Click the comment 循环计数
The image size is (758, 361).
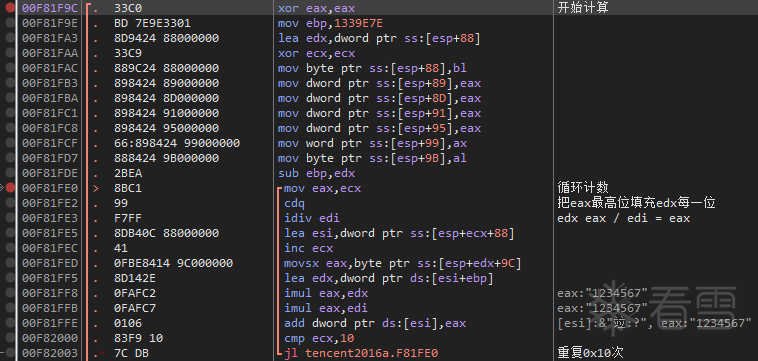click(x=583, y=188)
